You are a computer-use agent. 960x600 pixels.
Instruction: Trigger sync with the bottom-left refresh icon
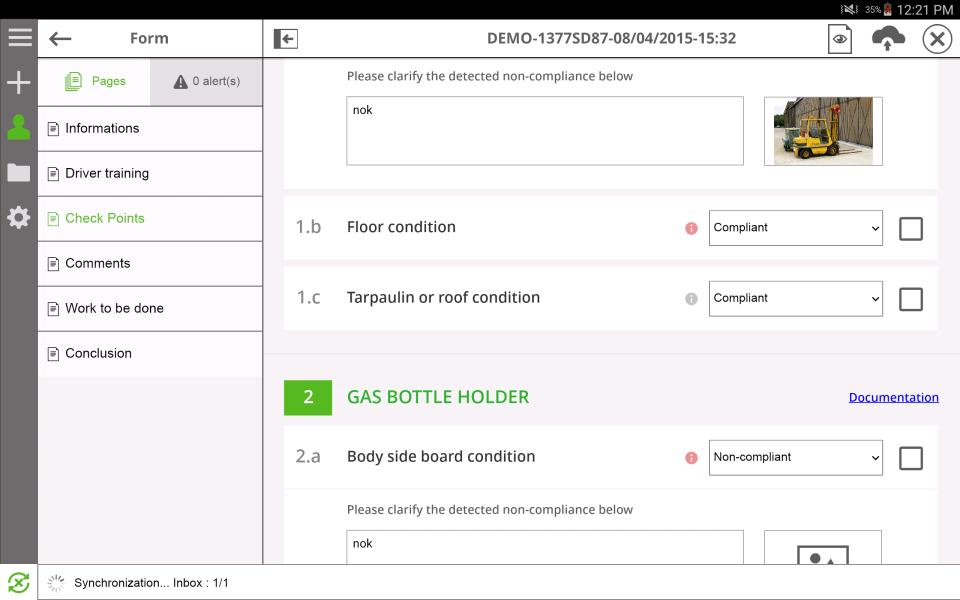tap(18, 582)
